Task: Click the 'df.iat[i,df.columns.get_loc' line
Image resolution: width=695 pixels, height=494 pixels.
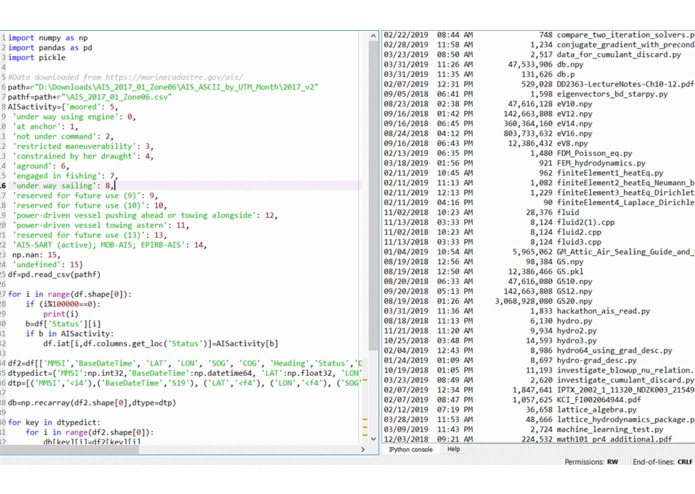Action: pos(160,343)
